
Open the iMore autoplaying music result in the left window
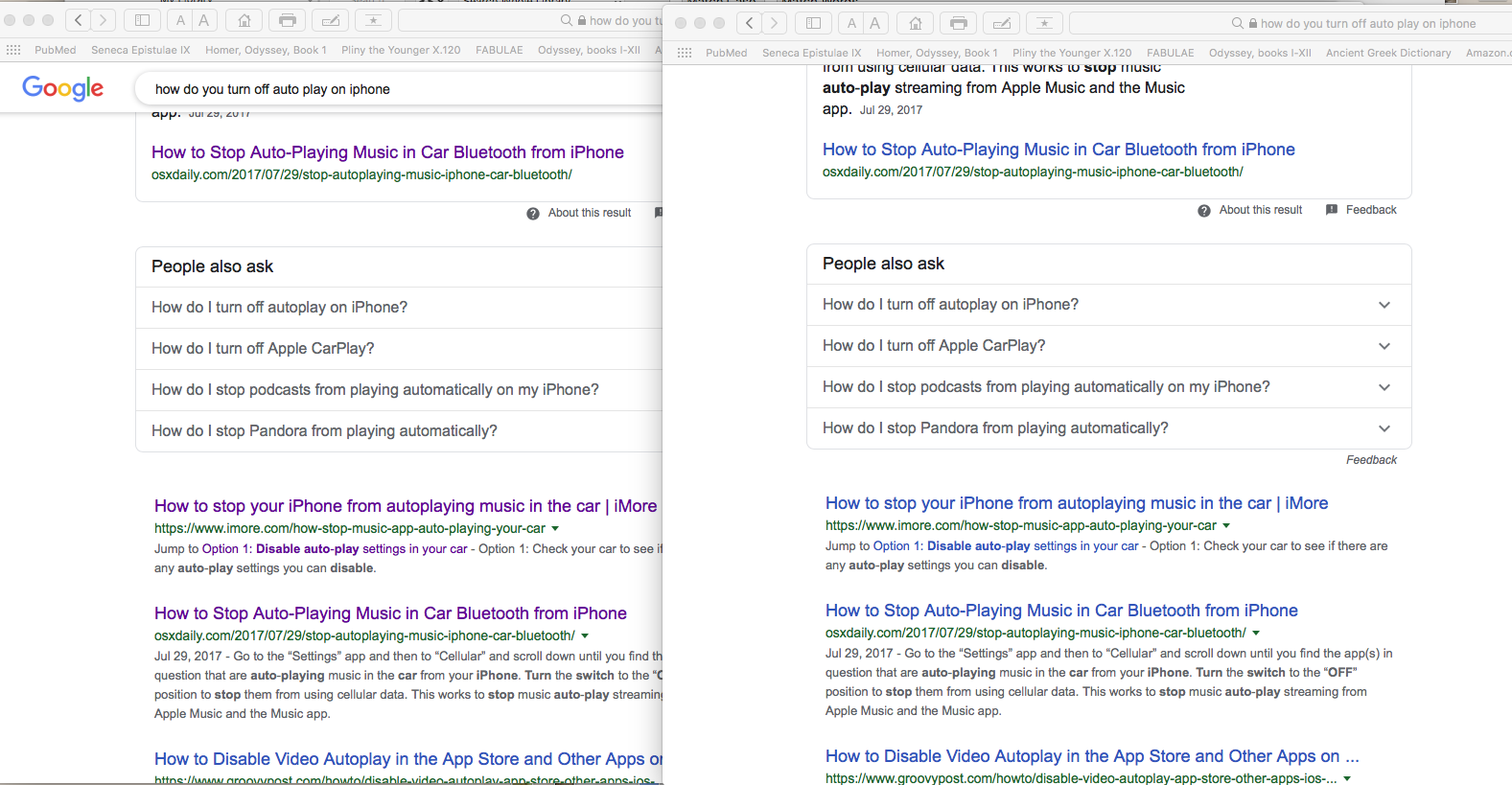(x=405, y=506)
